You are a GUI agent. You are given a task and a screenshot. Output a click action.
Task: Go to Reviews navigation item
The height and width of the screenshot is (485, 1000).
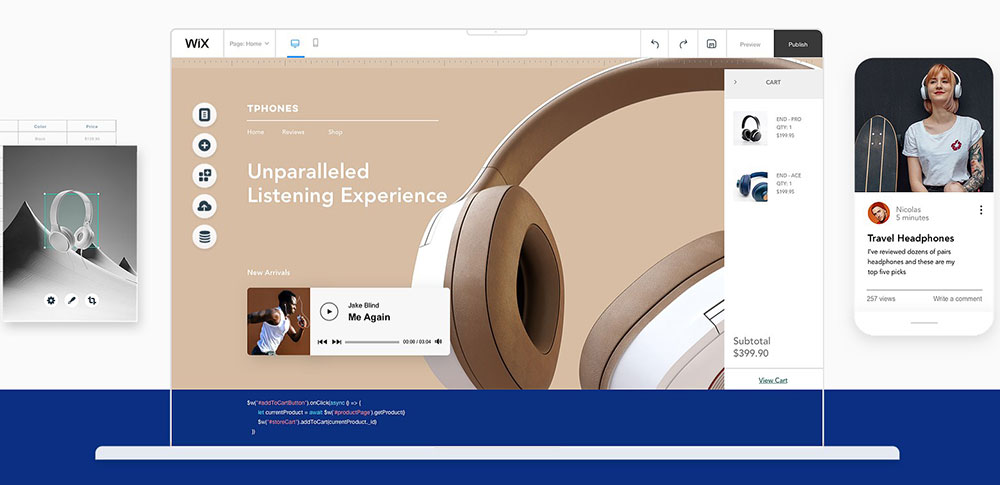[293, 132]
